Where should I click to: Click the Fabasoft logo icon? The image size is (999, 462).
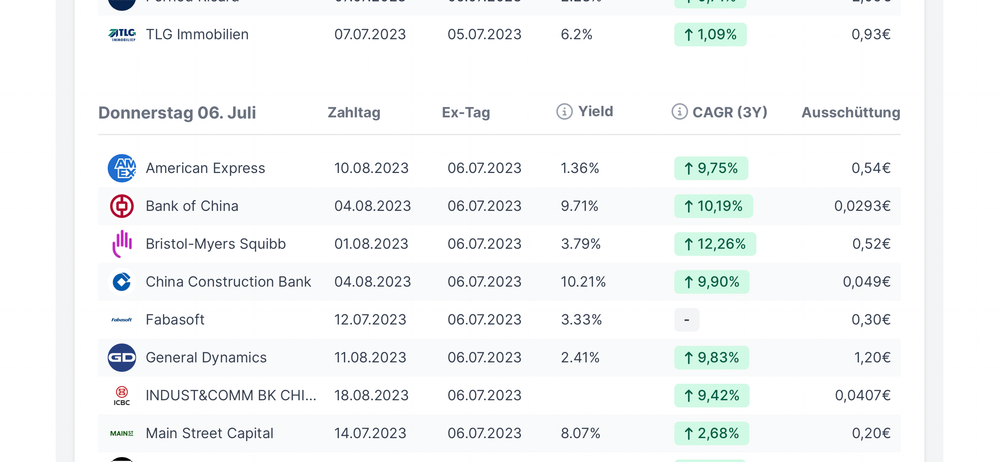point(121,320)
